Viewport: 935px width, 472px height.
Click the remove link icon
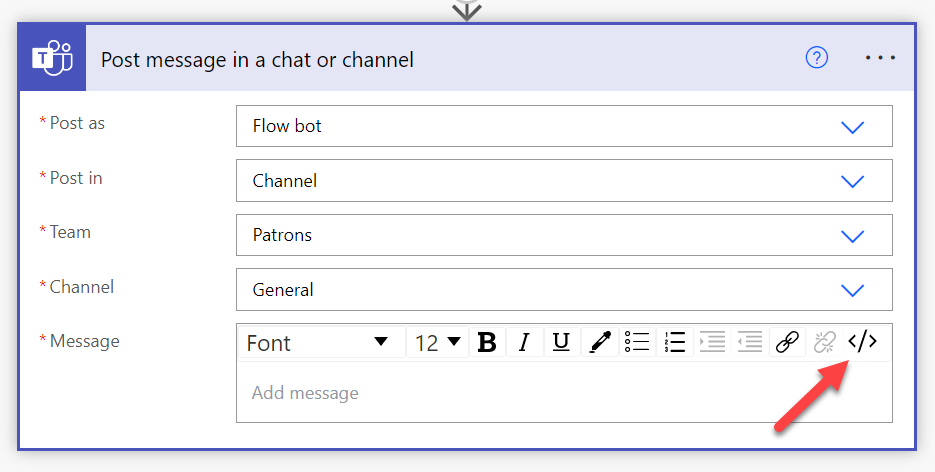pyautogui.click(x=824, y=342)
